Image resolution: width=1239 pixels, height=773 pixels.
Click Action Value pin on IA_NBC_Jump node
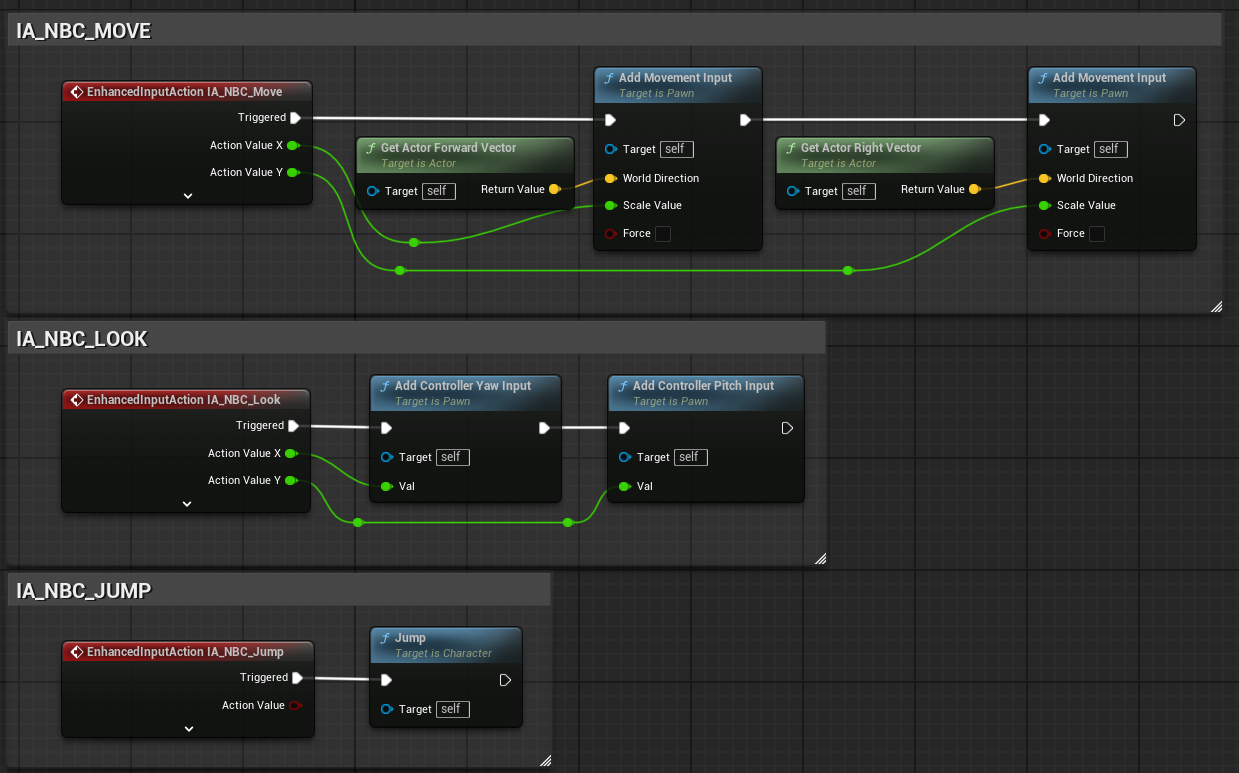[x=294, y=706]
